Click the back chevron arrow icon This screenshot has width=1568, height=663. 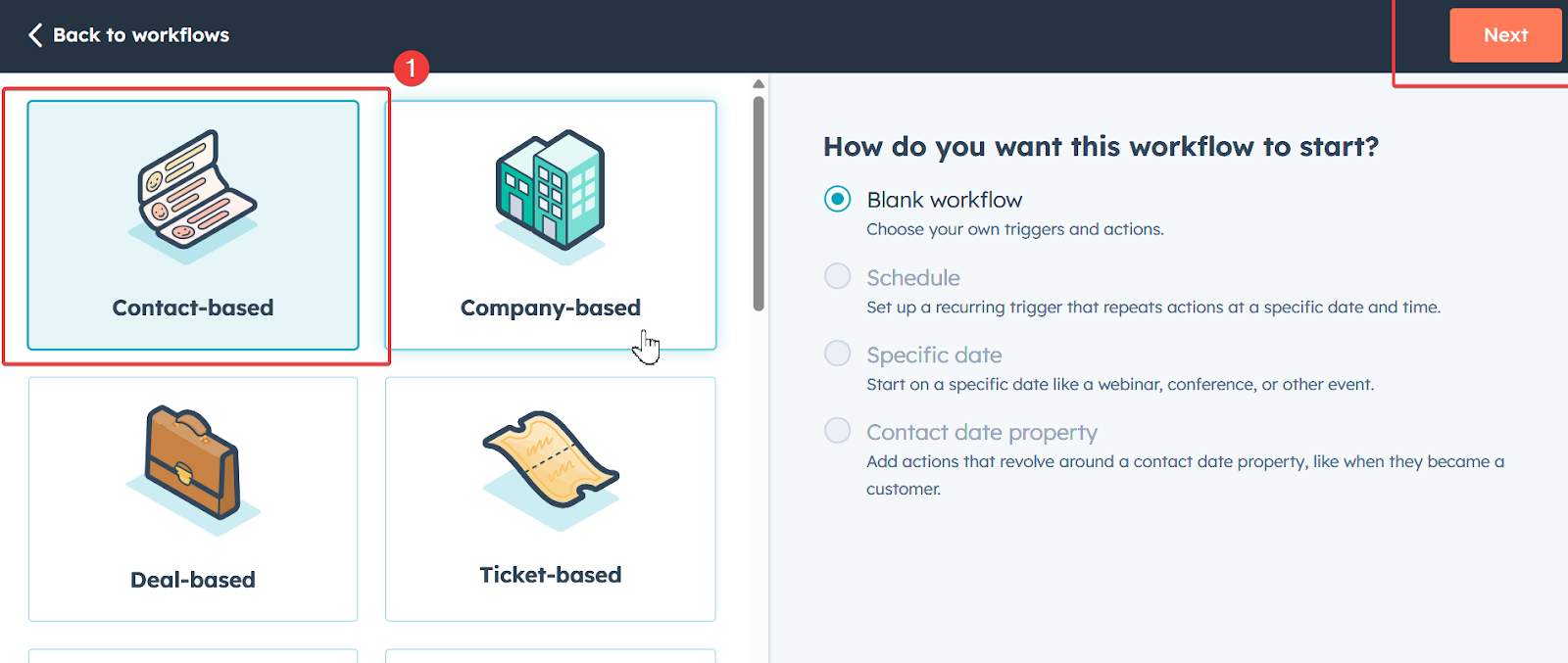(35, 35)
